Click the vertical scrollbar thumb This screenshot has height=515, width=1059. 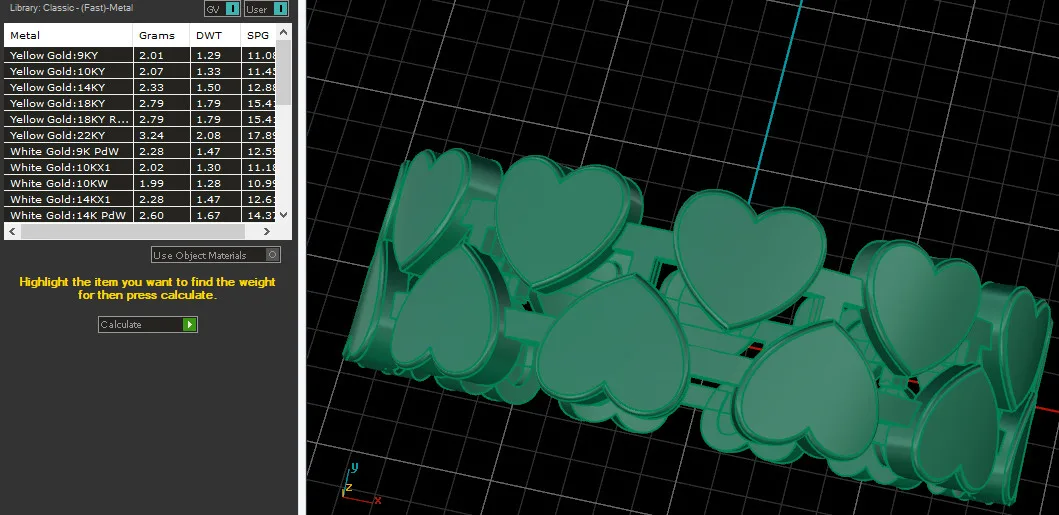tap(284, 72)
